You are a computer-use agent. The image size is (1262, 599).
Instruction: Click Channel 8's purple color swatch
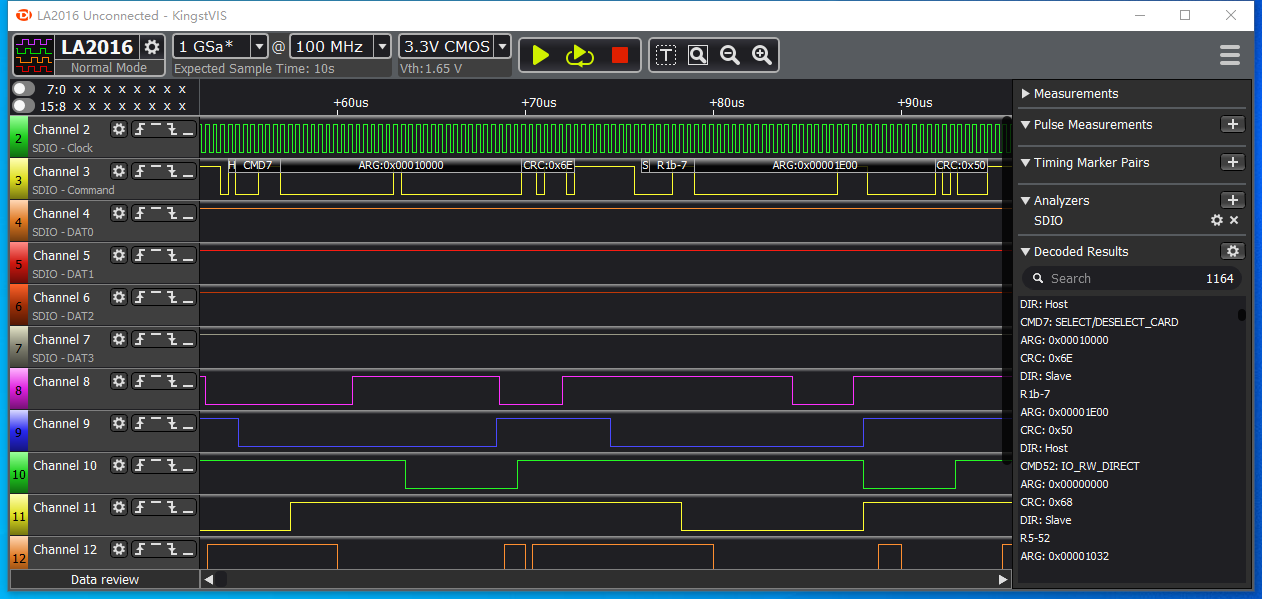point(19,388)
